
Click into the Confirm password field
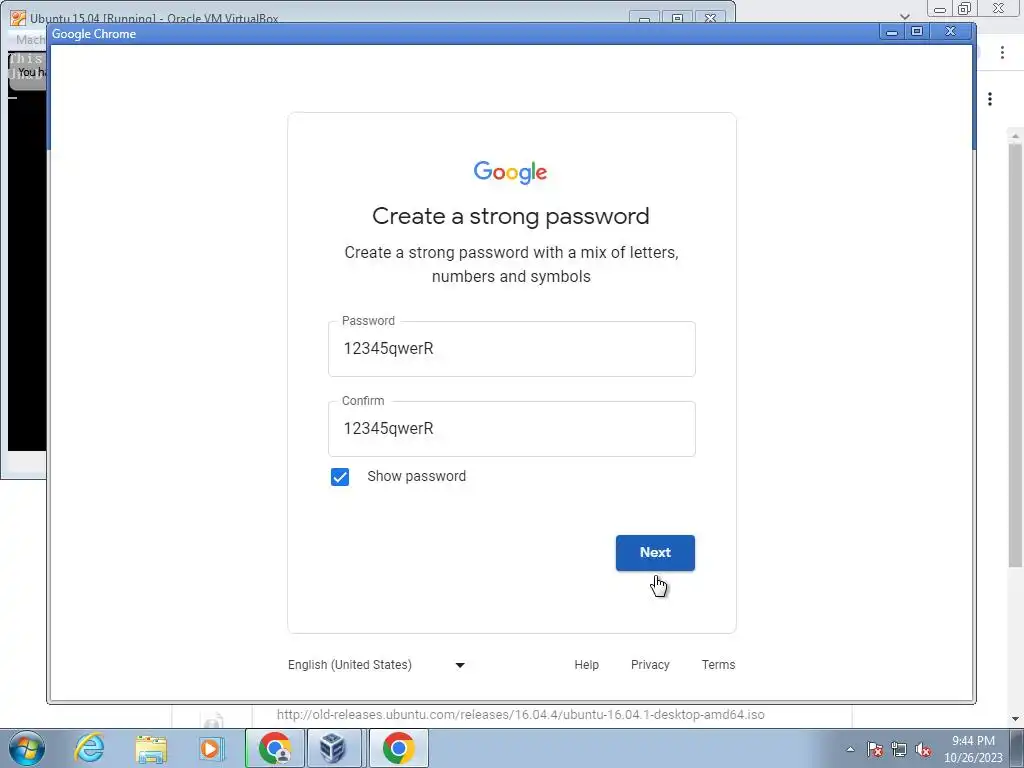click(x=511, y=428)
